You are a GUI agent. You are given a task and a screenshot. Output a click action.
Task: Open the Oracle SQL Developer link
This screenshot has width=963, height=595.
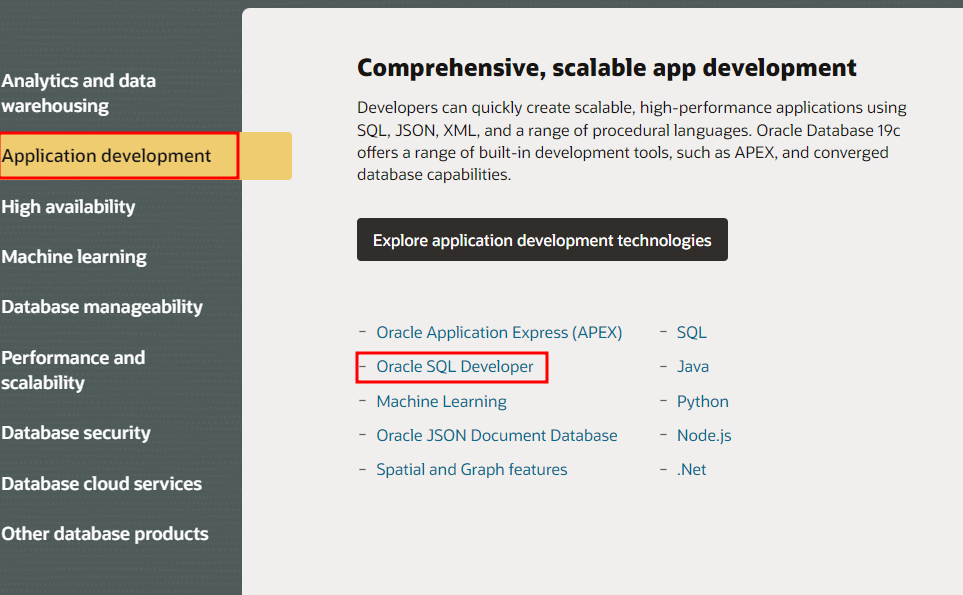tap(454, 367)
